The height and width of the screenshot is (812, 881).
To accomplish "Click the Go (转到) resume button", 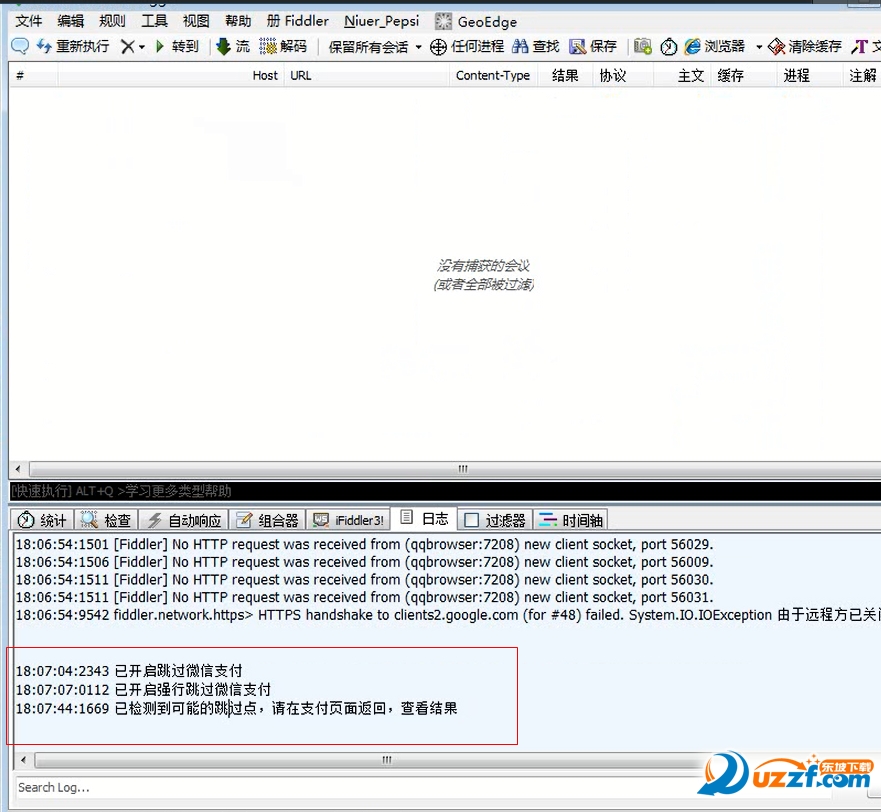I will 177,46.
